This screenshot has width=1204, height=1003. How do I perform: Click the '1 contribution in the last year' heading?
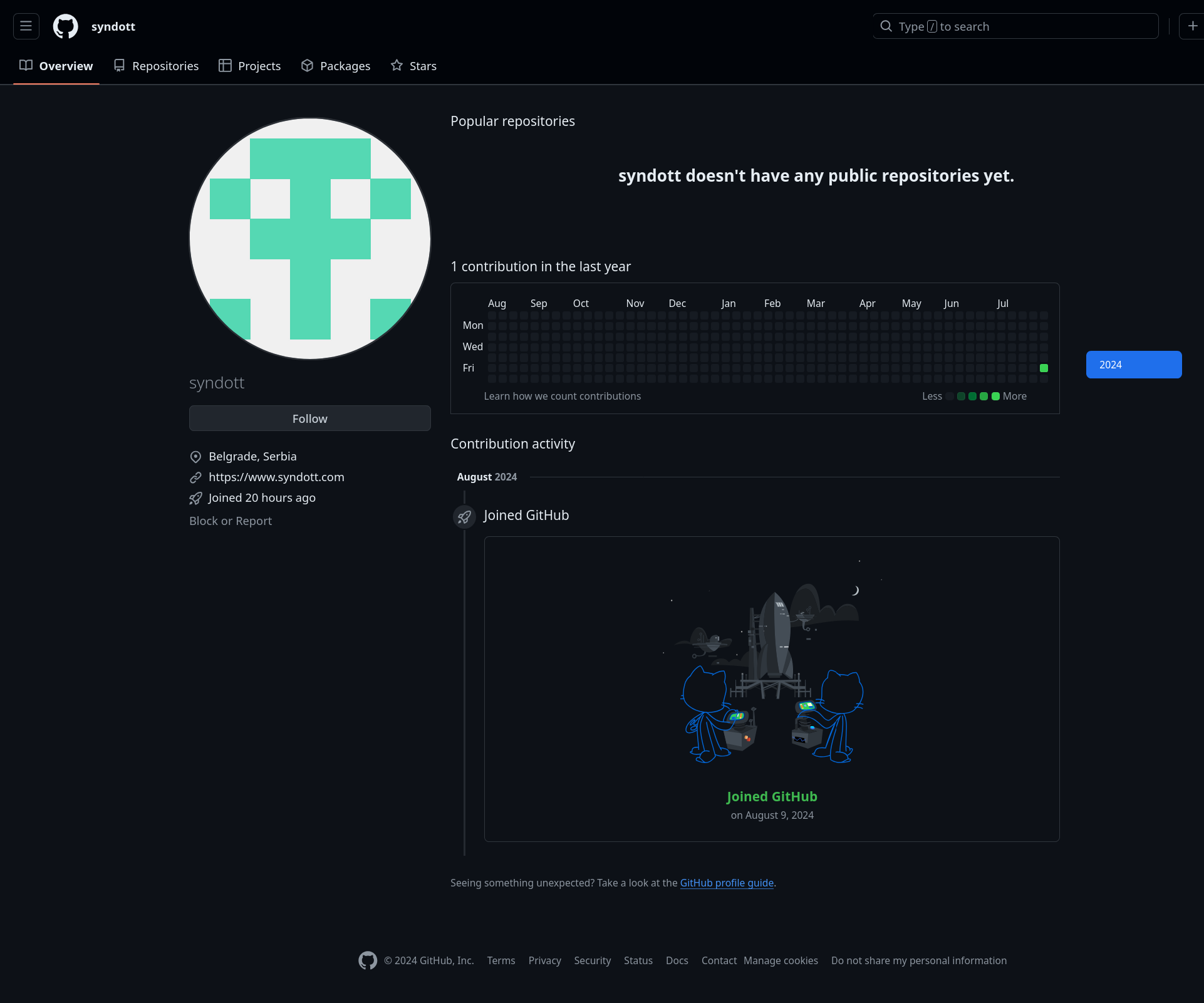pos(541,266)
